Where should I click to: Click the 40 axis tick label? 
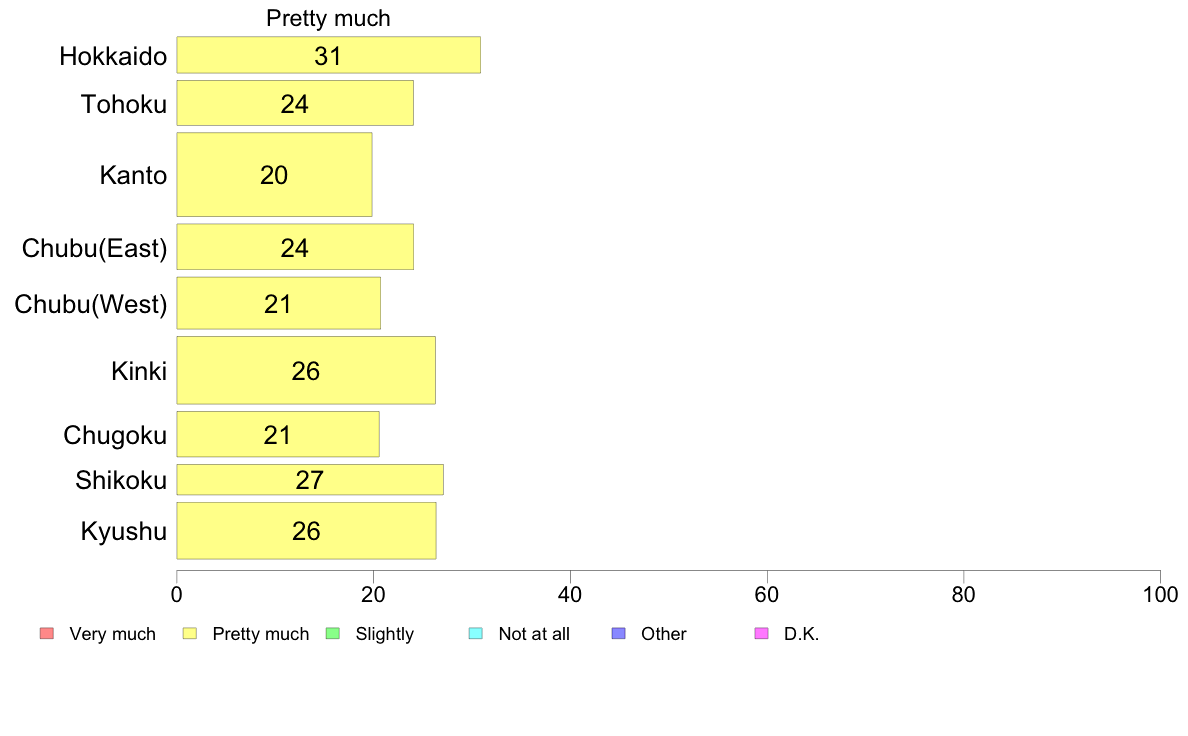pos(570,595)
